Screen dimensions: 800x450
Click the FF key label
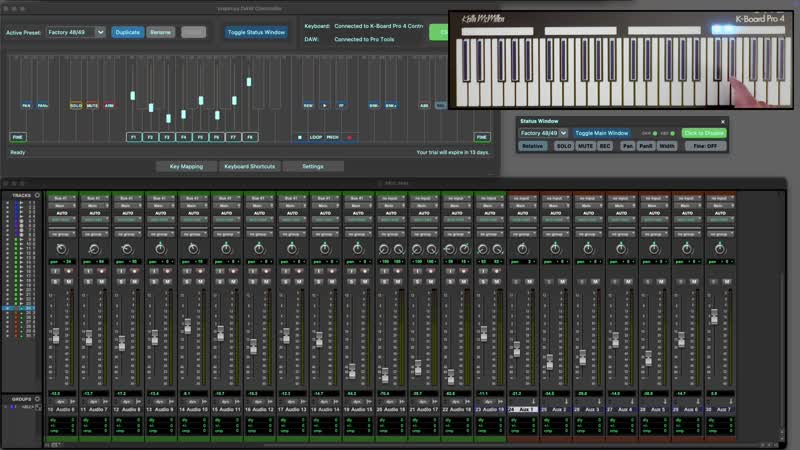tap(341, 106)
